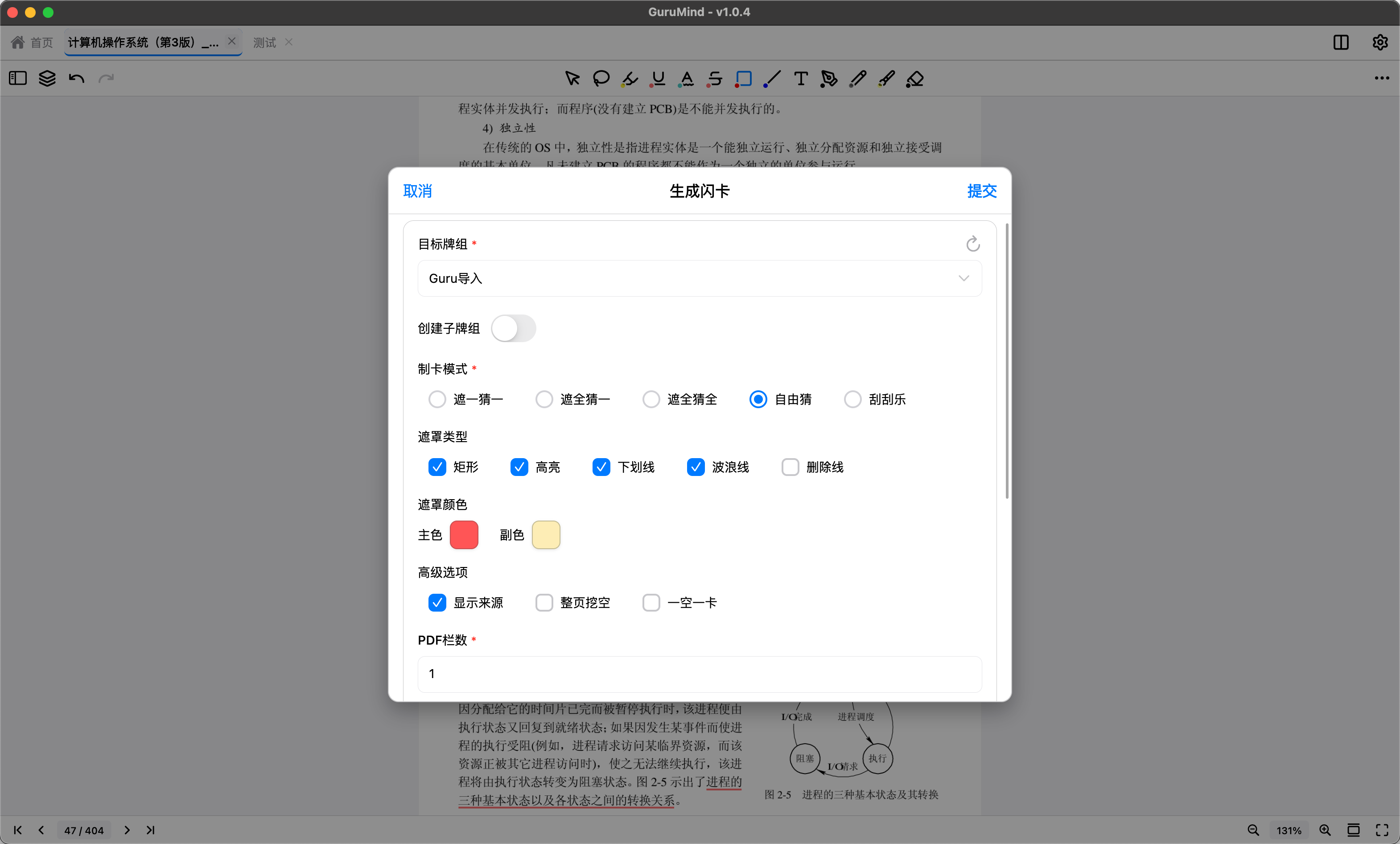
Task: Go to the 首页 home tab
Action: 31,42
